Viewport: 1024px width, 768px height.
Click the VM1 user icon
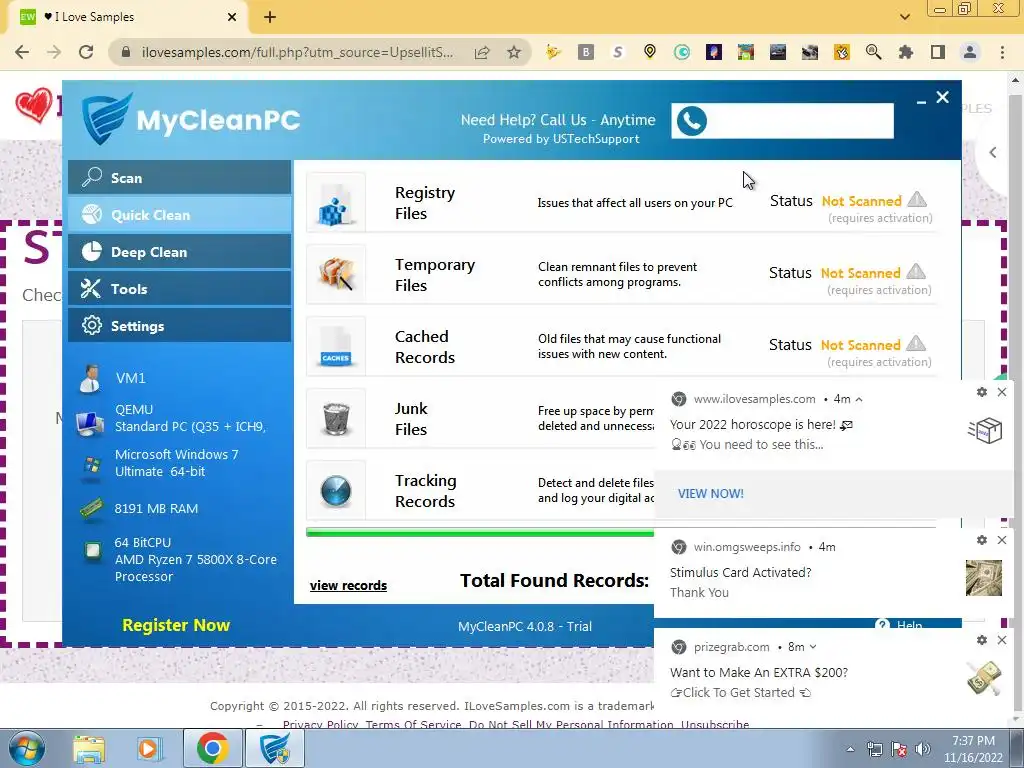coord(89,378)
